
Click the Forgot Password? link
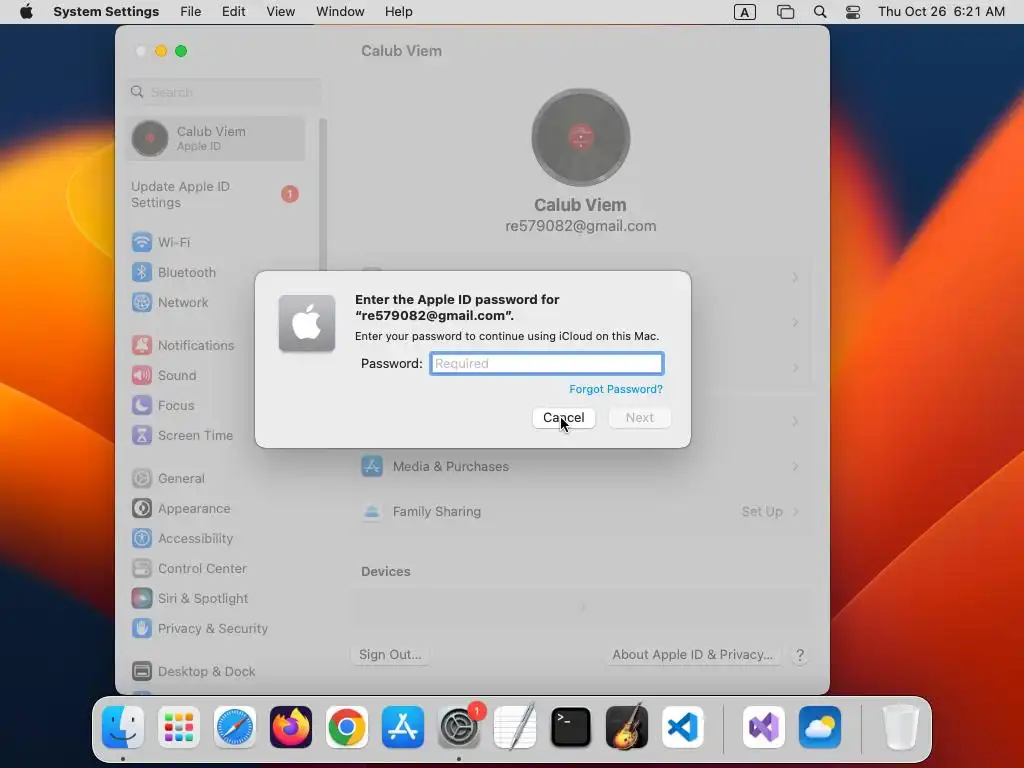pos(616,389)
